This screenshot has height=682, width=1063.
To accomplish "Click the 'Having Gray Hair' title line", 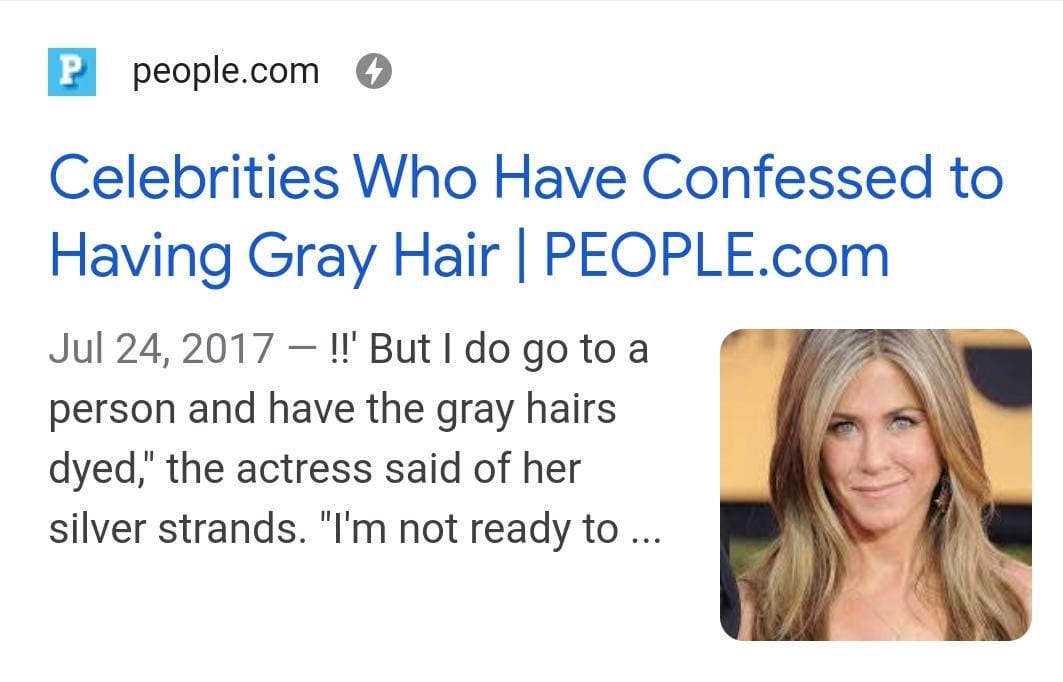I will click(x=275, y=258).
